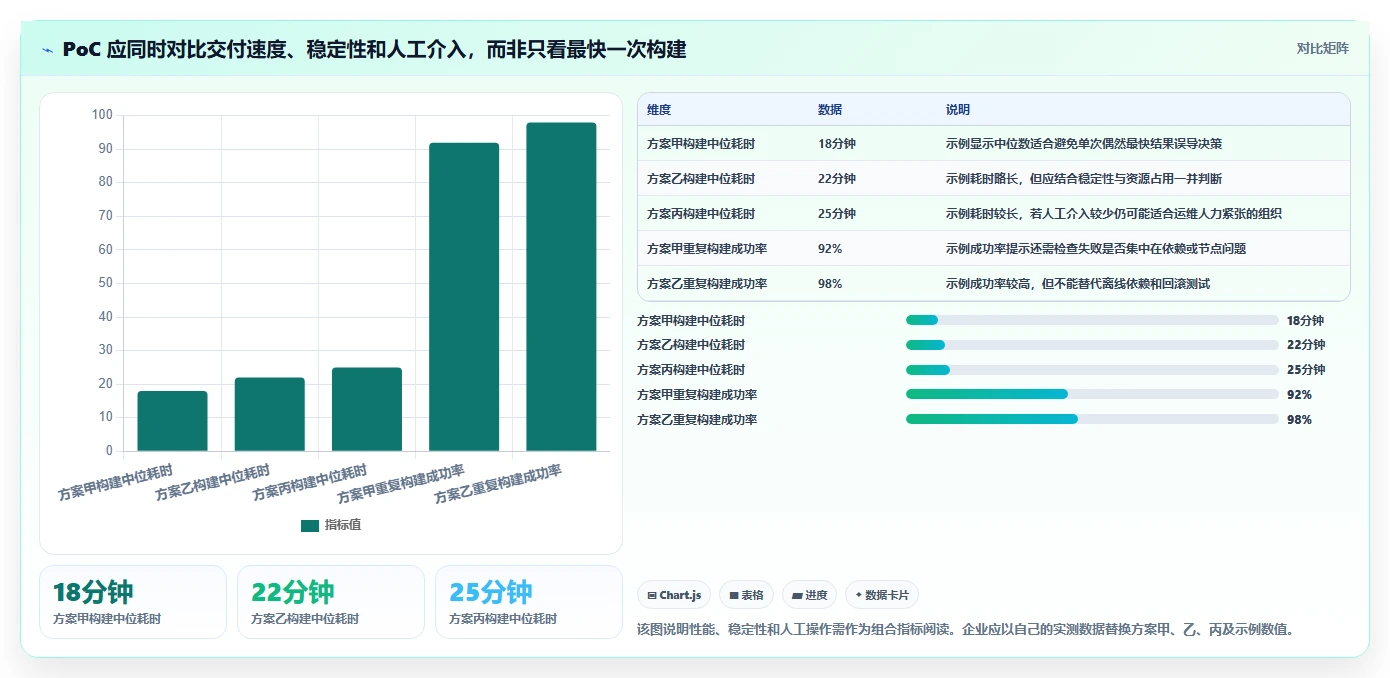Click the 维度 table column header
Screen dimensions: 1390x678
[x=659, y=110]
